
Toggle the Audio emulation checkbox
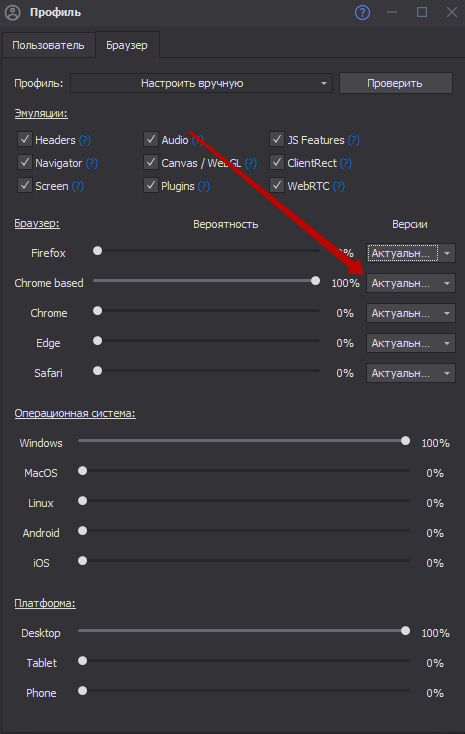(x=151, y=139)
